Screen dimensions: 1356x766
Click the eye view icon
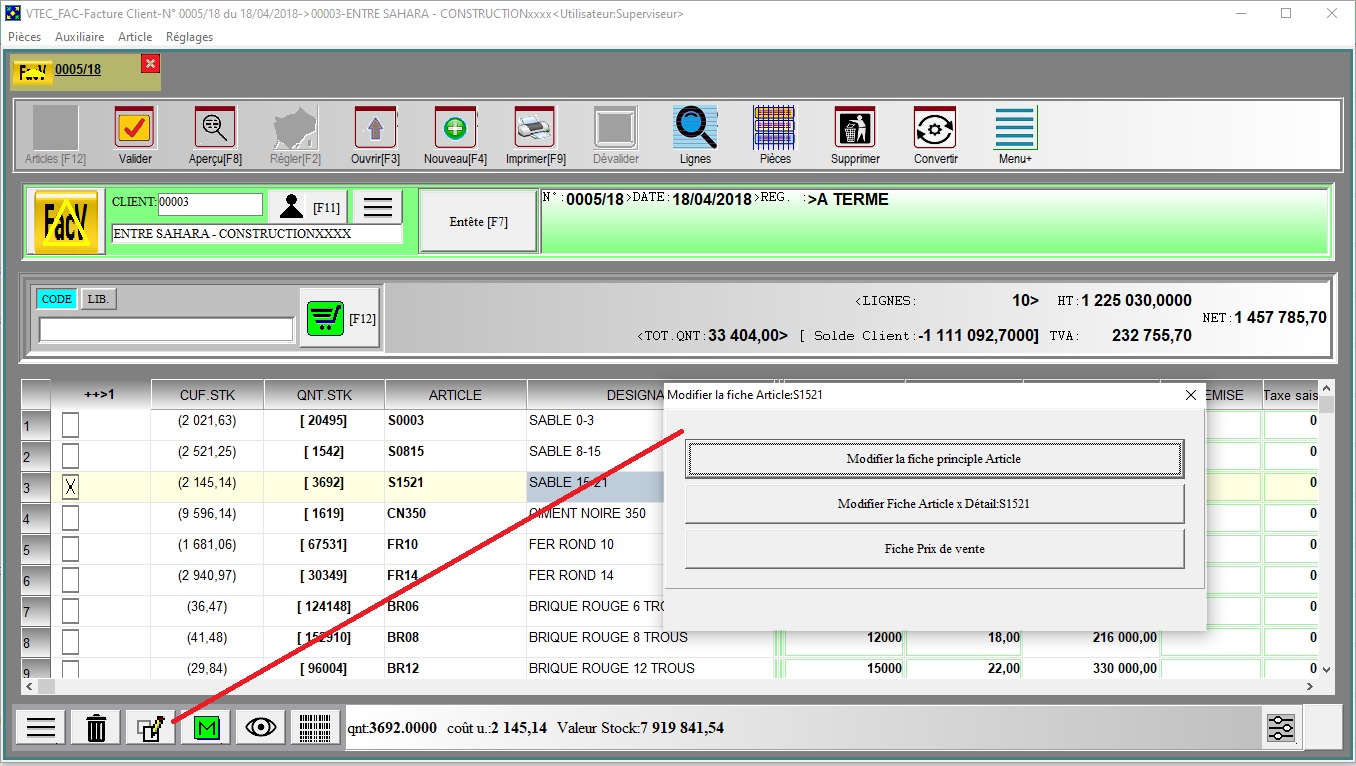(261, 728)
